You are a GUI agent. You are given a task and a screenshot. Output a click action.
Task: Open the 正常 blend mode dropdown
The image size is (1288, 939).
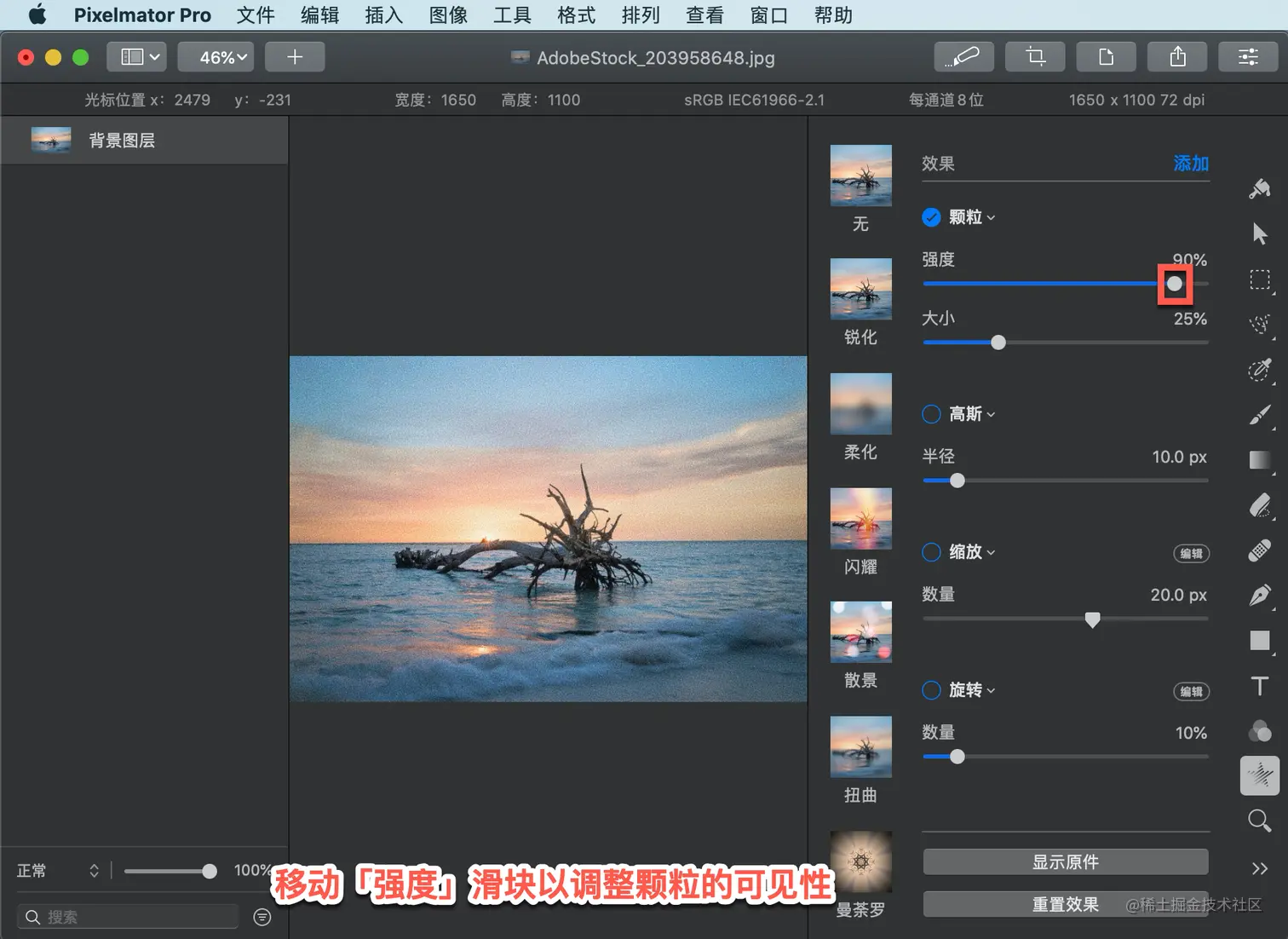click(58, 871)
